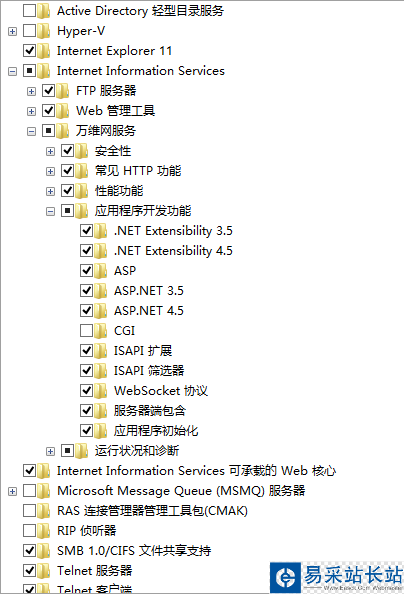The width and height of the screenshot is (404, 594).
Task: Uncheck the ASP feature checkbox
Action: [86, 271]
